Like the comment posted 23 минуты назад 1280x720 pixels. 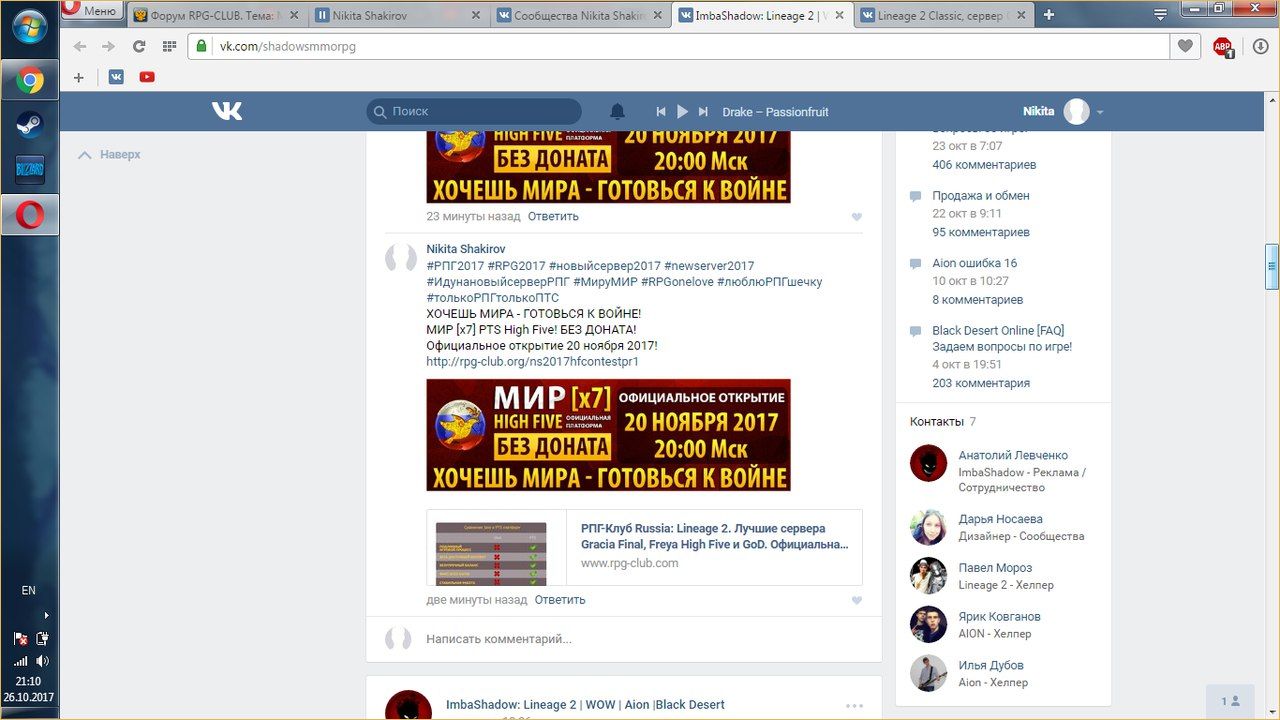point(856,217)
